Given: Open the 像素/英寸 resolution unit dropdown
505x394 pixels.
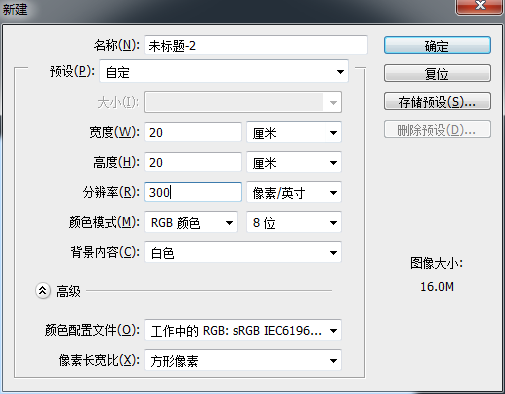Looking at the screenshot, I should [x=294, y=192].
